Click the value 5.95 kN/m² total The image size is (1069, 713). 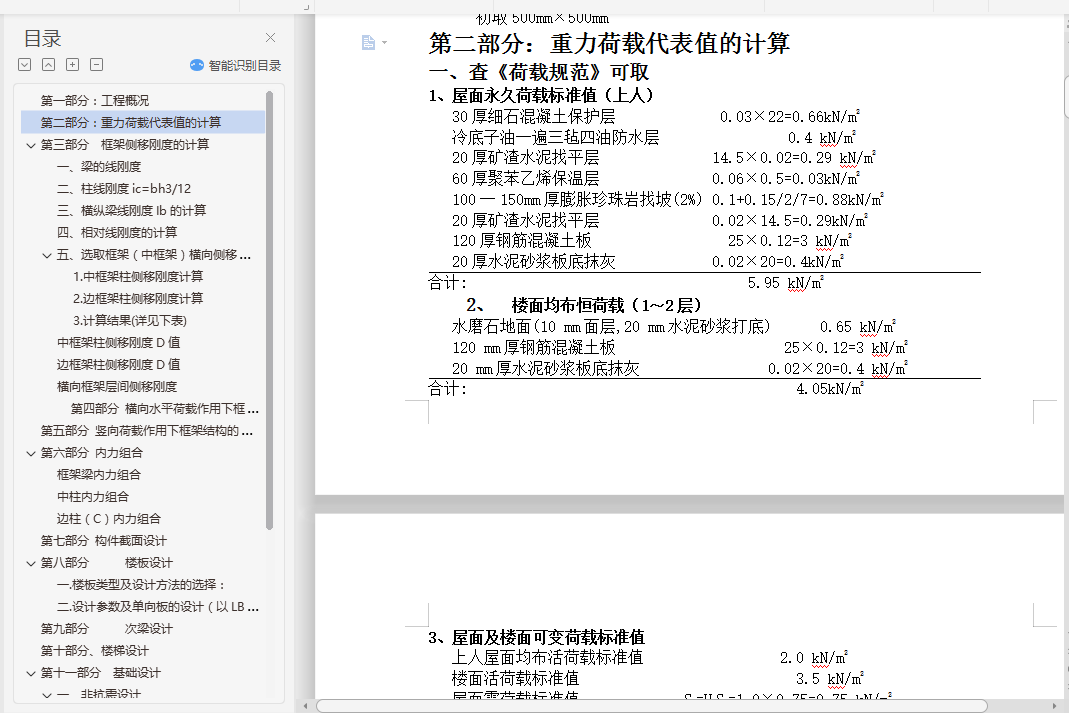coord(785,283)
